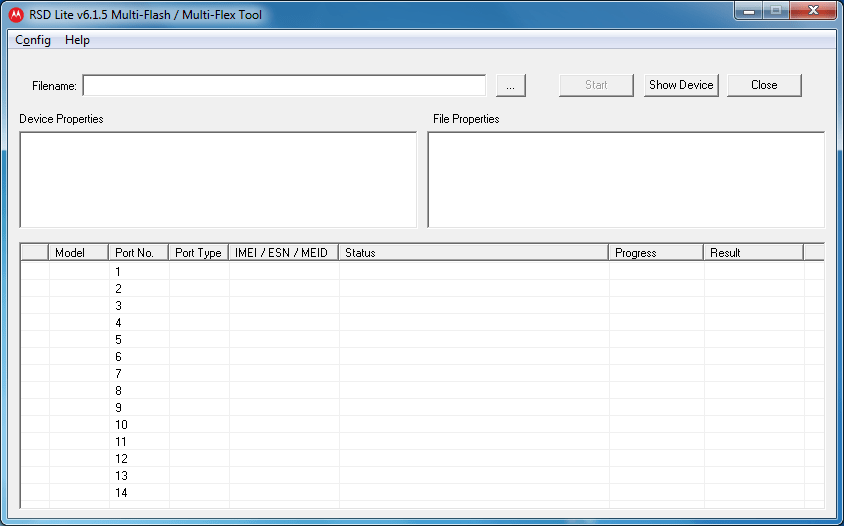Open the Config menu

pos(33,40)
